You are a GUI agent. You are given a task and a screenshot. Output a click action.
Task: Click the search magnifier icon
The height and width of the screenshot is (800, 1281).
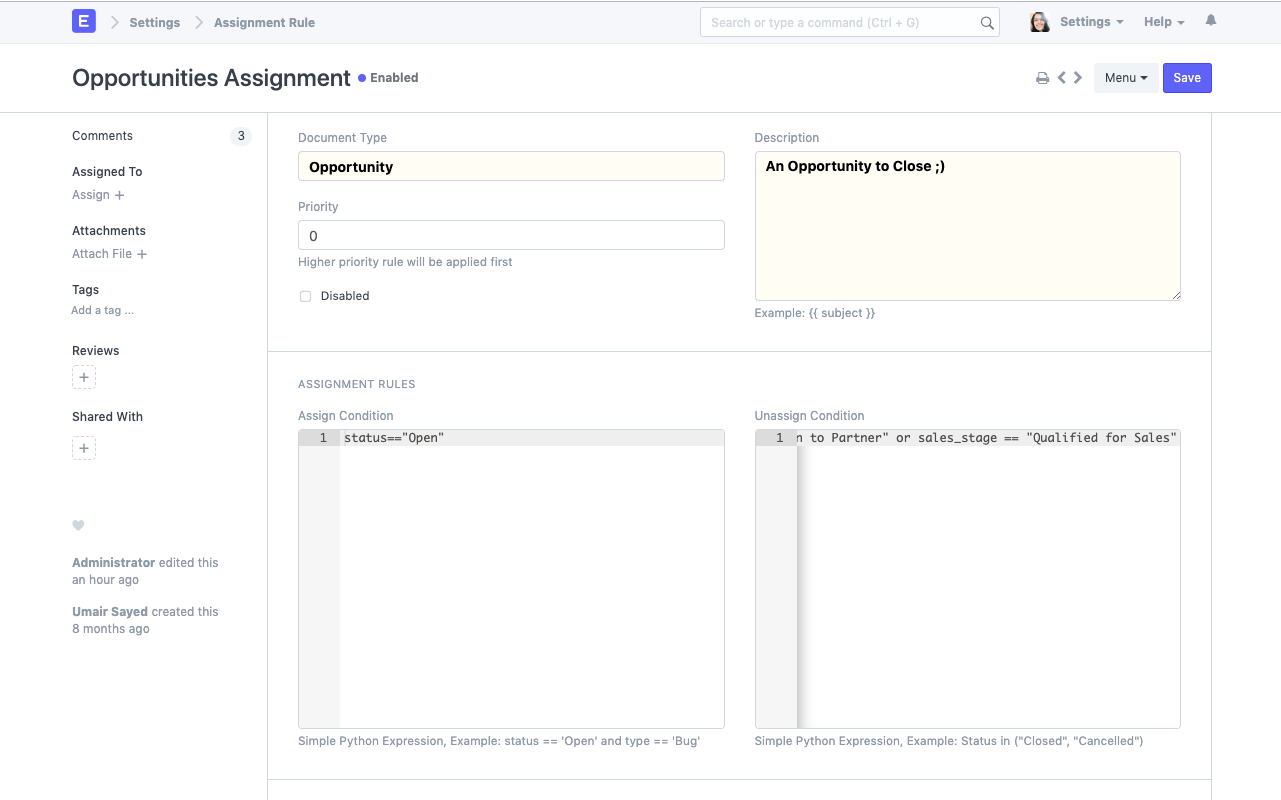(x=986, y=22)
